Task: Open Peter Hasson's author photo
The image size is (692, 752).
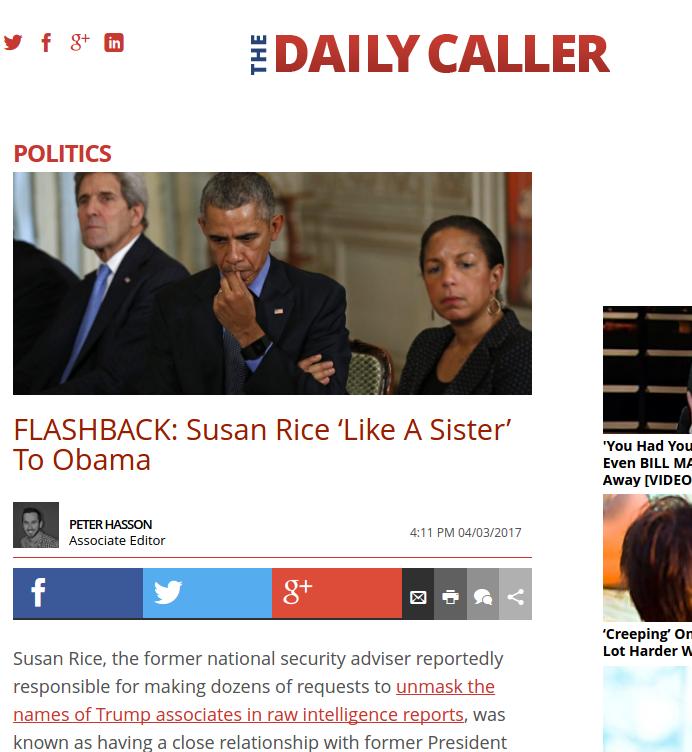Action: tap(36, 525)
